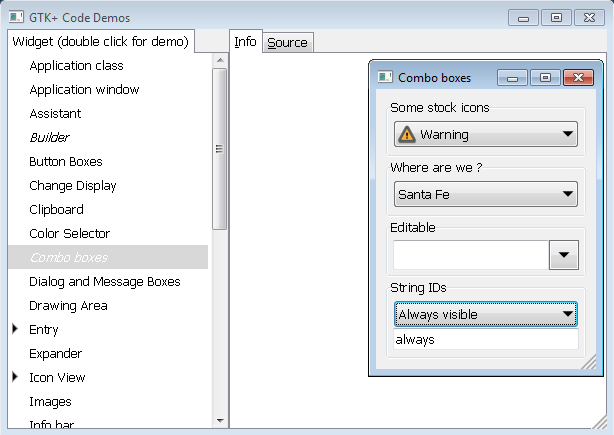Open the Always visible String IDs dropdown
614x435 pixels.
tap(485, 315)
